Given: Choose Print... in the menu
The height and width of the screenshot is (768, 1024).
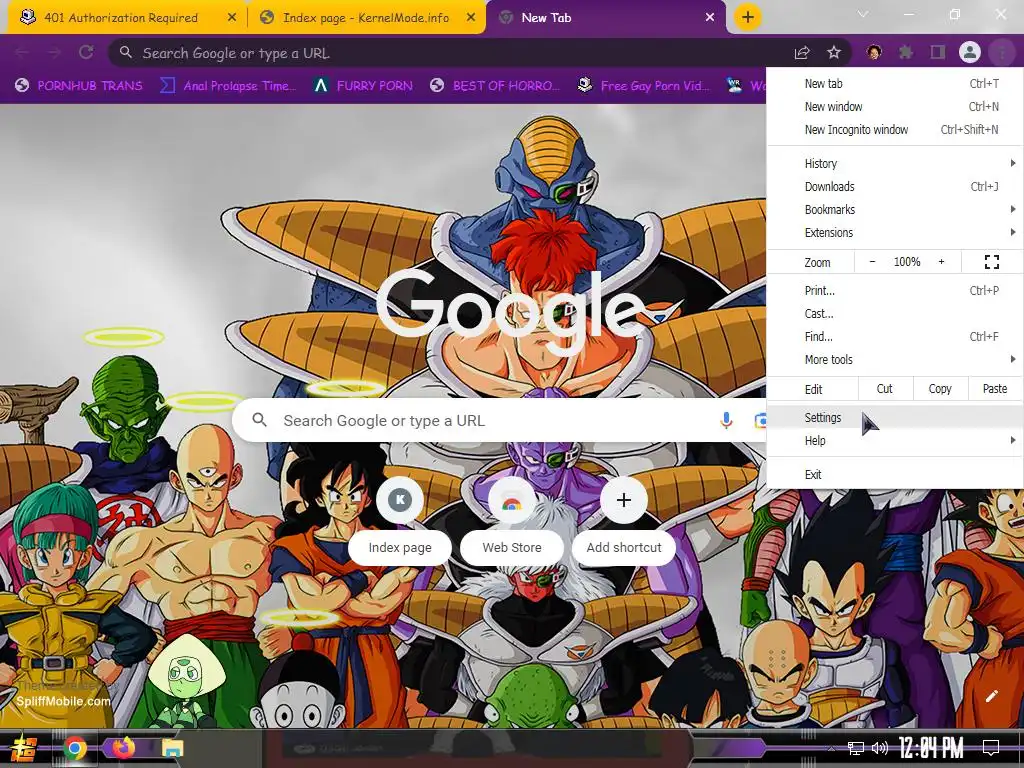Looking at the screenshot, I should click(x=895, y=291).
